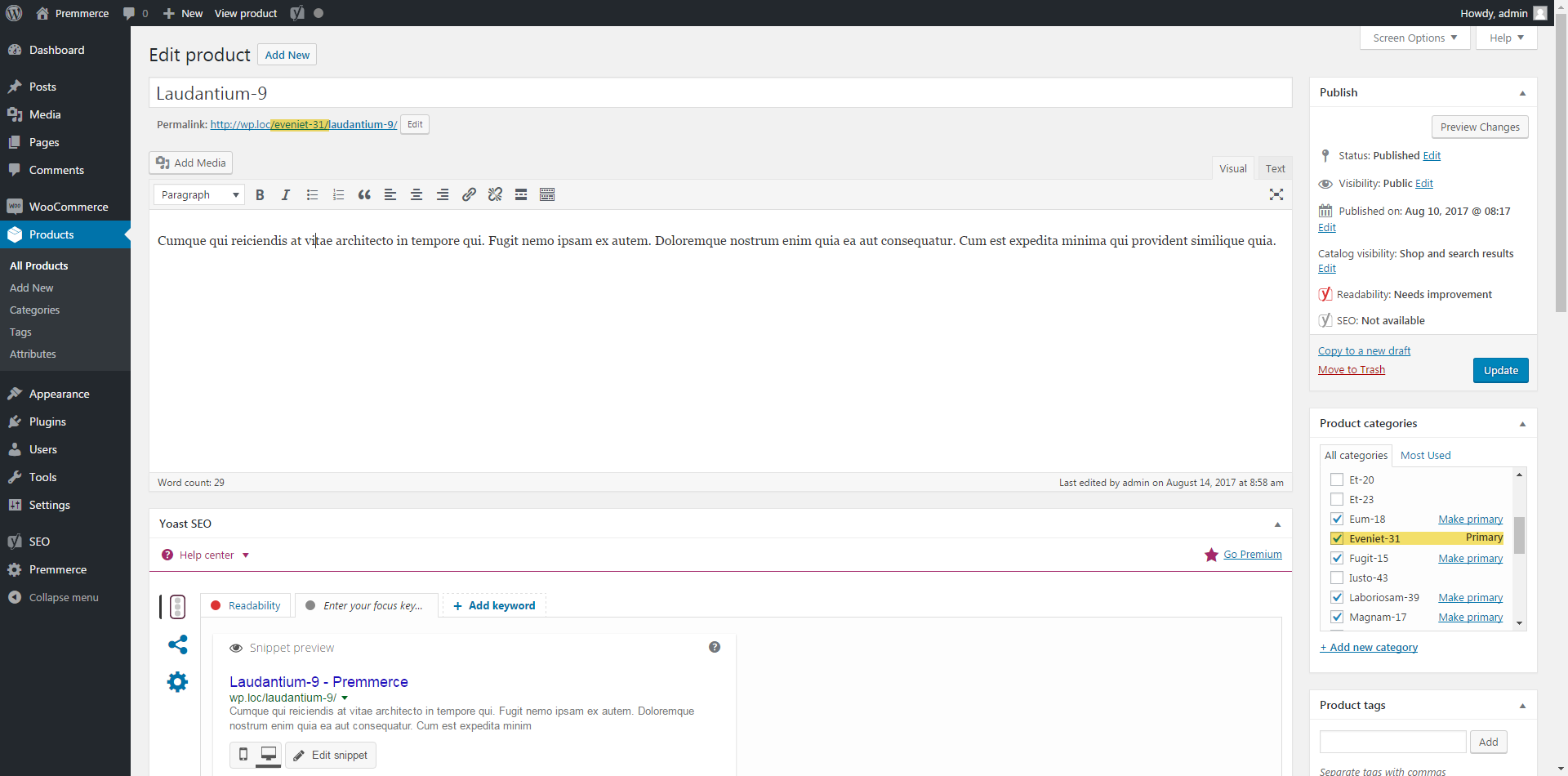
Task: Click Add Media button
Action: (x=190, y=163)
